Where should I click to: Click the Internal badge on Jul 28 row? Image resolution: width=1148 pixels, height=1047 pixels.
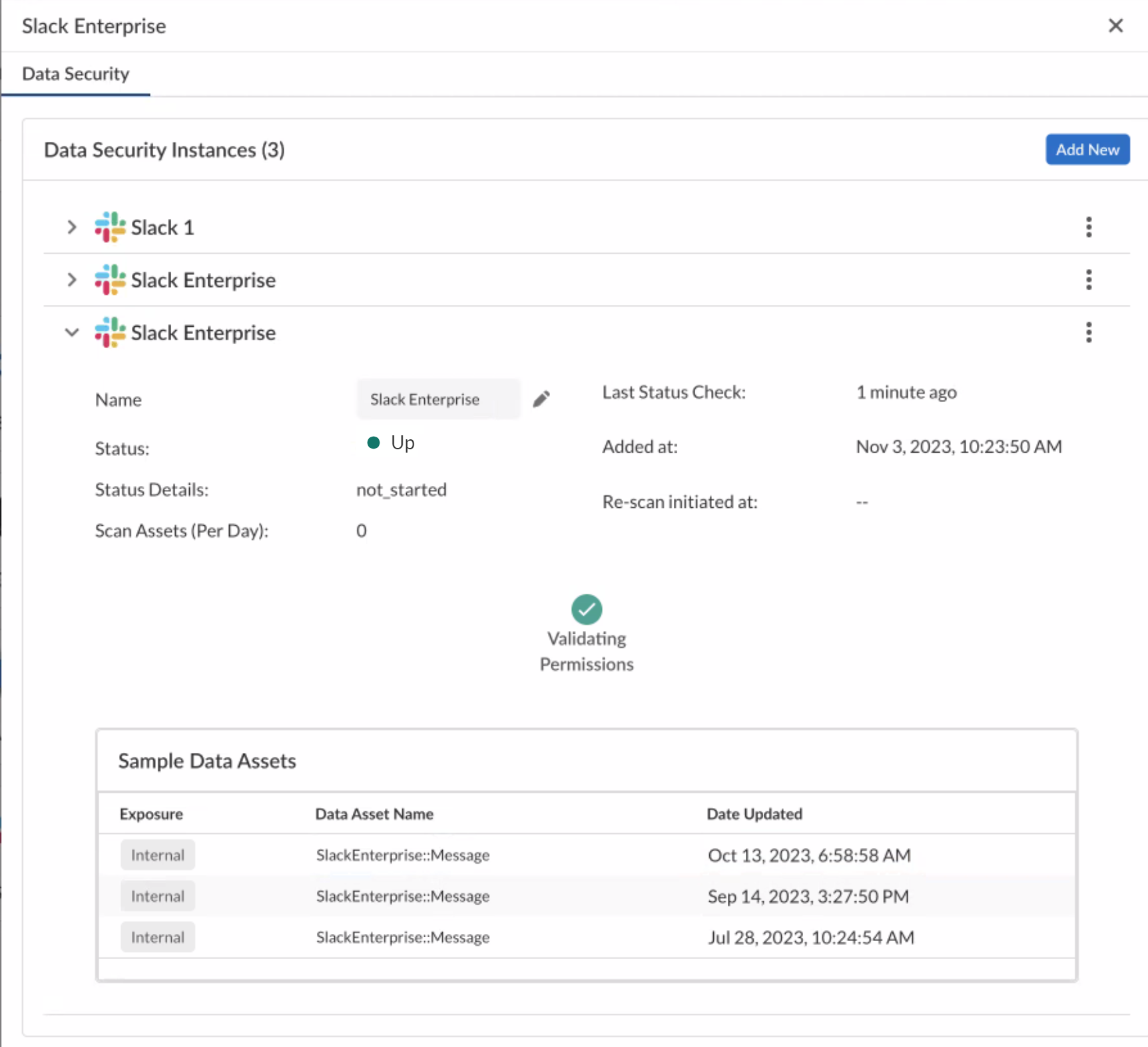click(x=158, y=937)
